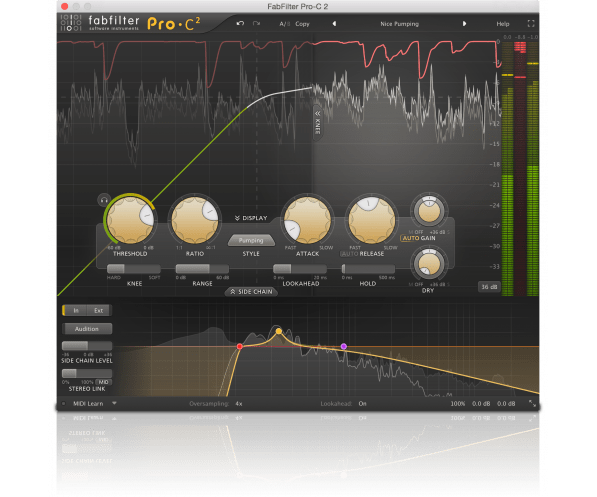The image size is (597, 497).
Task: Open the Pumping style dropdown
Action: (x=251, y=240)
